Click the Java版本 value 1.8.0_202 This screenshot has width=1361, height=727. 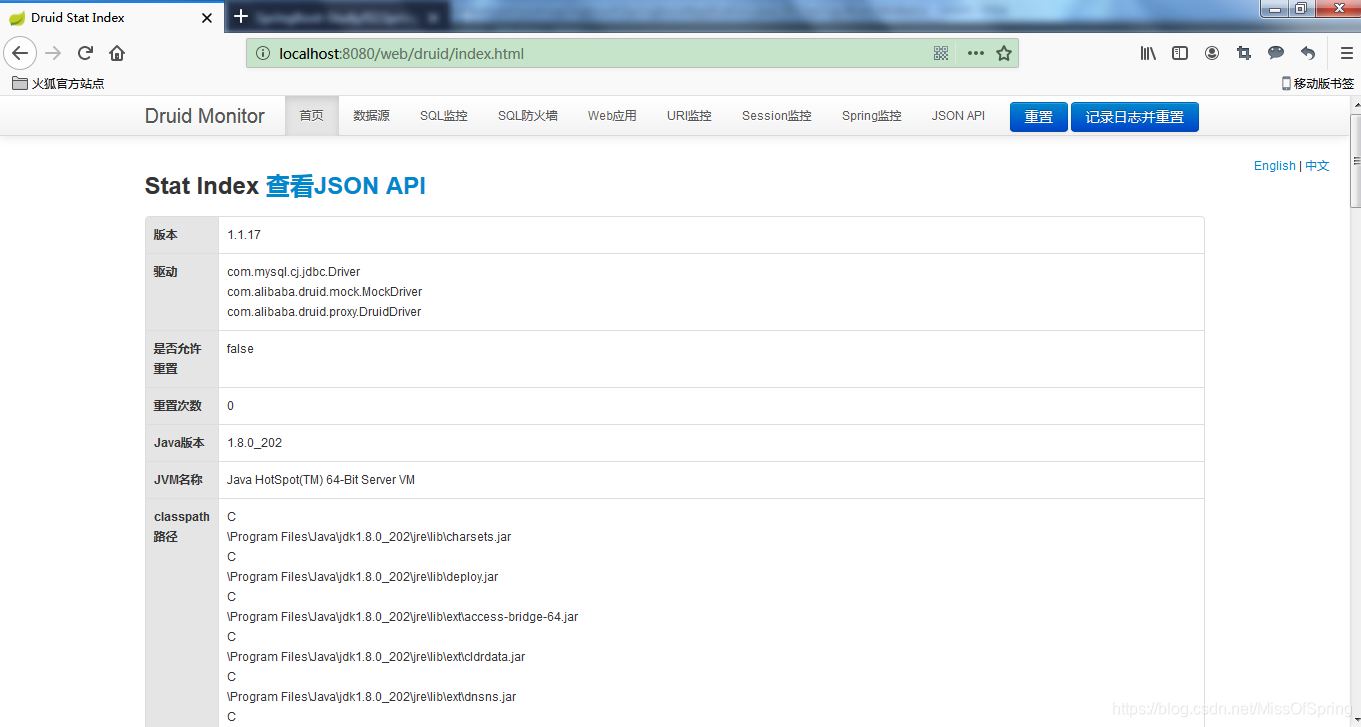(255, 443)
